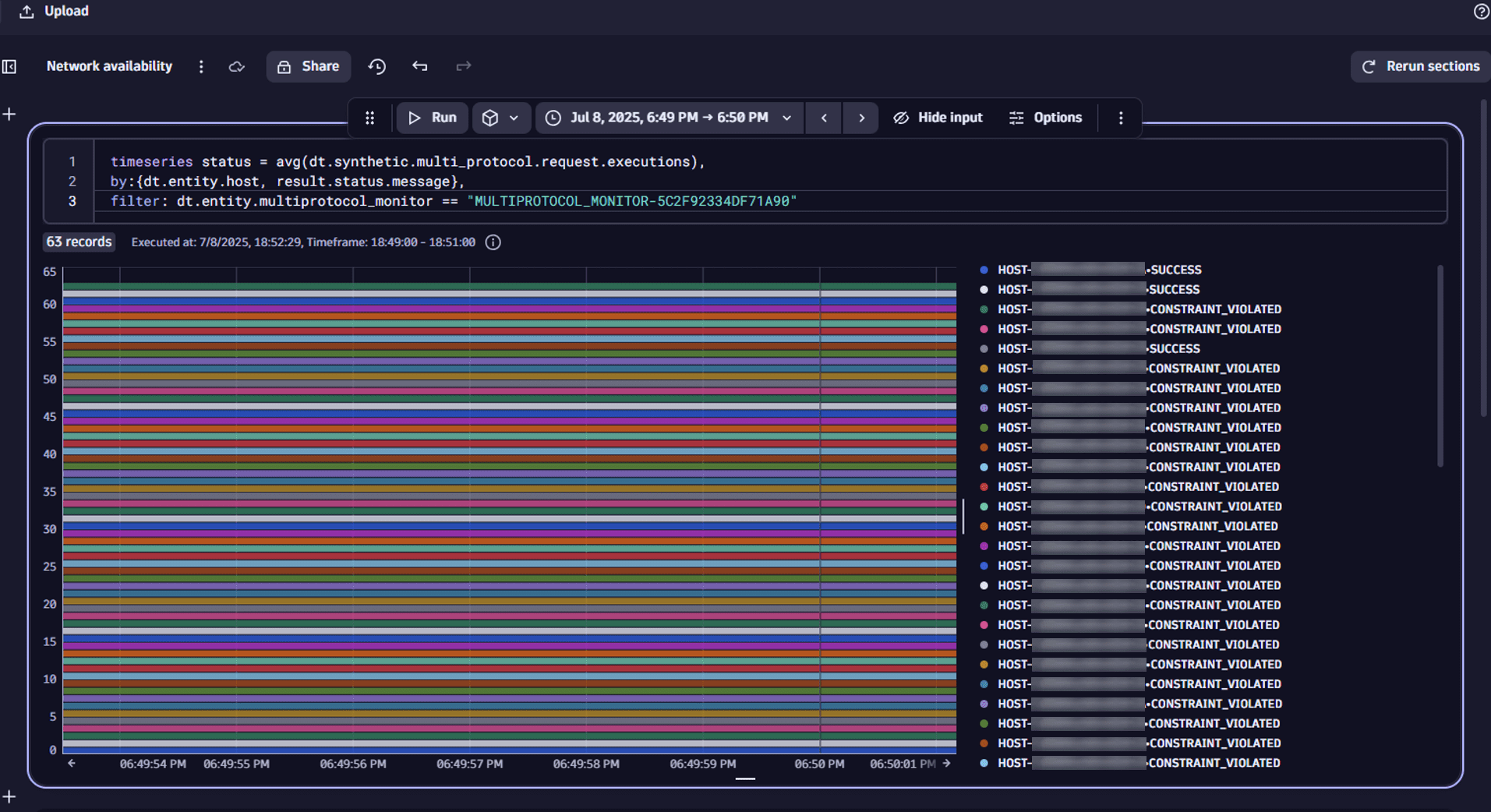Click Rerun sections button
Screen dimensions: 1491x812
1420,66
